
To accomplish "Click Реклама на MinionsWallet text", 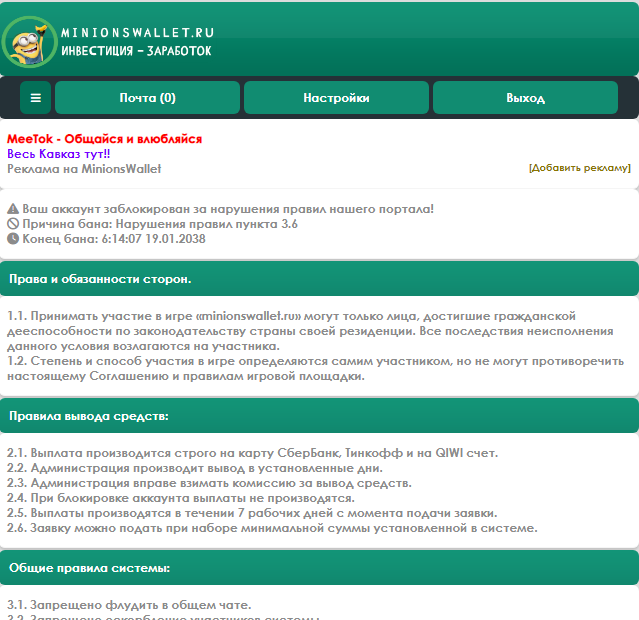I will pos(84,169).
